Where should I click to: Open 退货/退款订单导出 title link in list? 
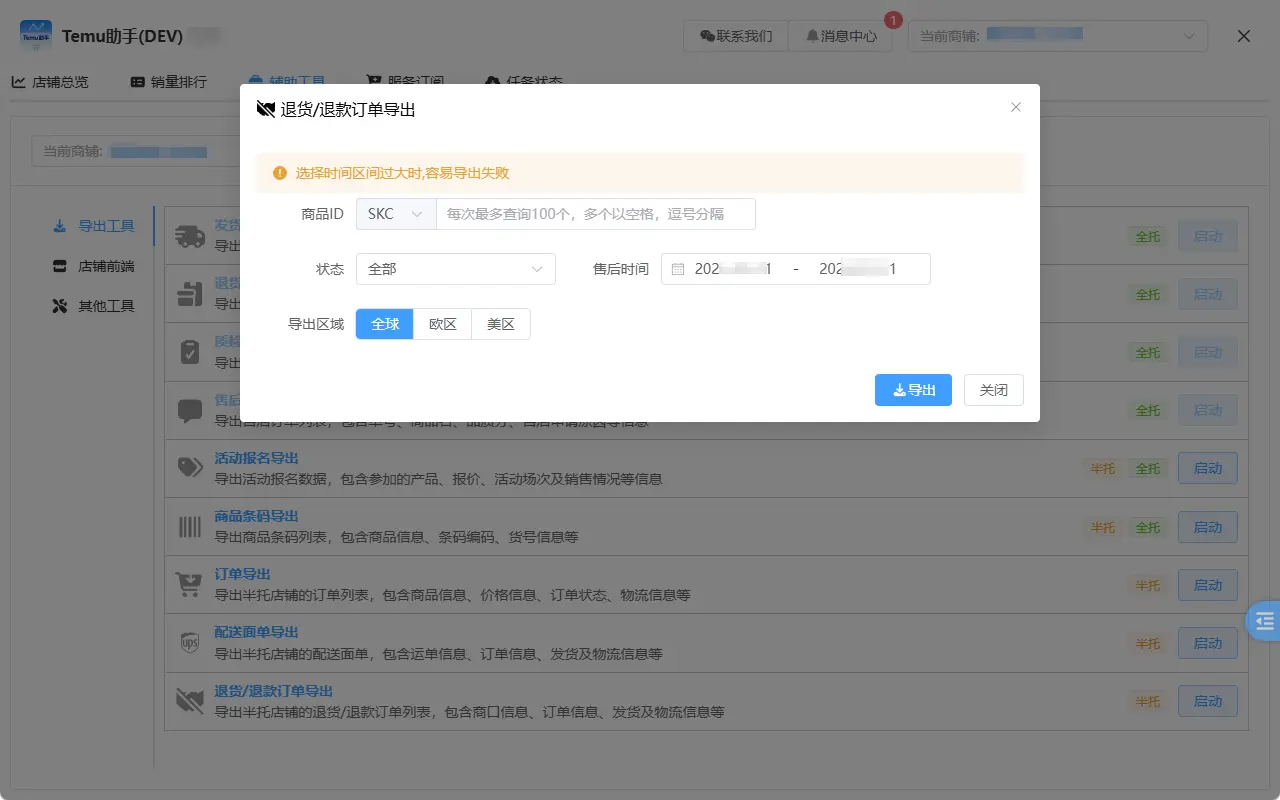tap(273, 691)
